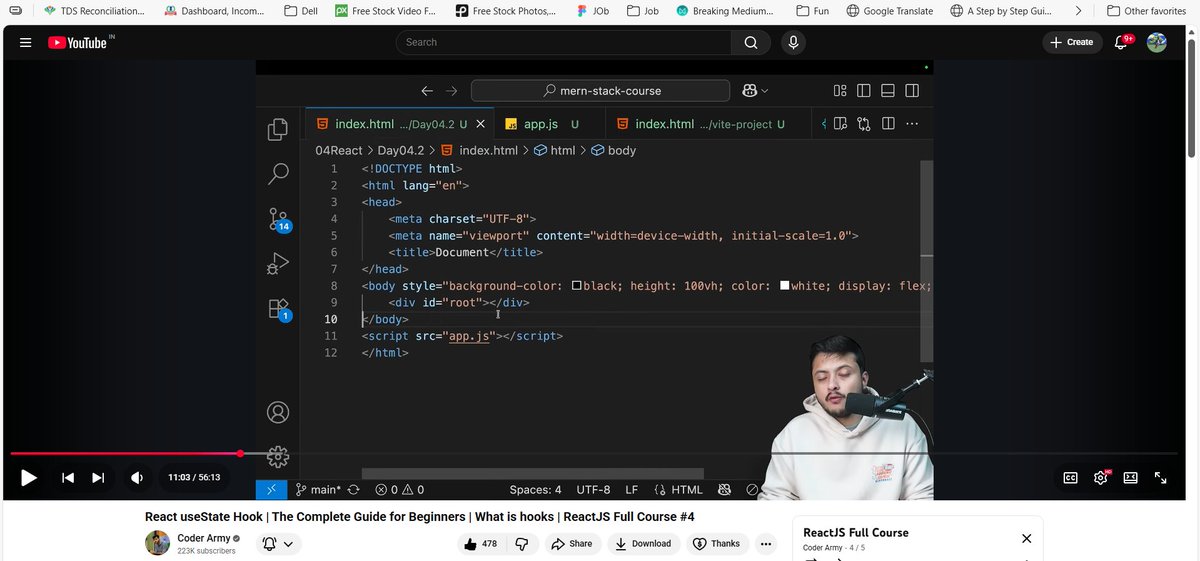Seek on the red video progress bar
The image size is (1200, 561).
click(x=125, y=453)
